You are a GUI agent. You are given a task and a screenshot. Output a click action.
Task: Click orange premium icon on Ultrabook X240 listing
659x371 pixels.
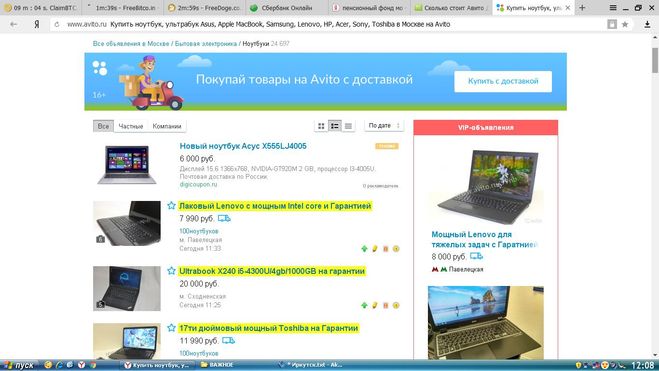pyautogui.click(x=385, y=305)
